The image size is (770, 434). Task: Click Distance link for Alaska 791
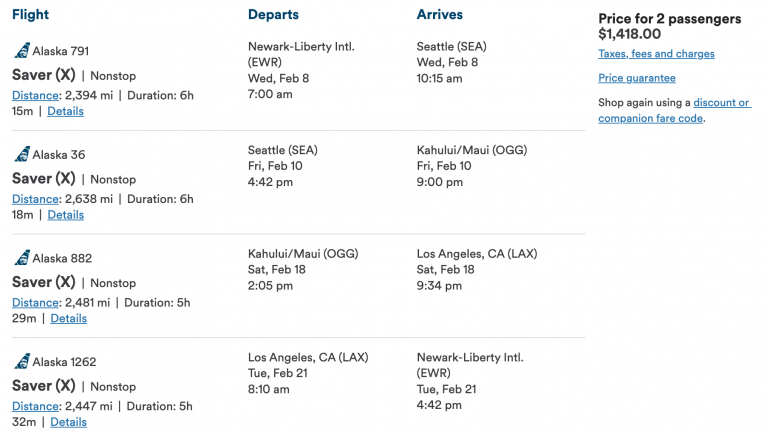(36, 96)
